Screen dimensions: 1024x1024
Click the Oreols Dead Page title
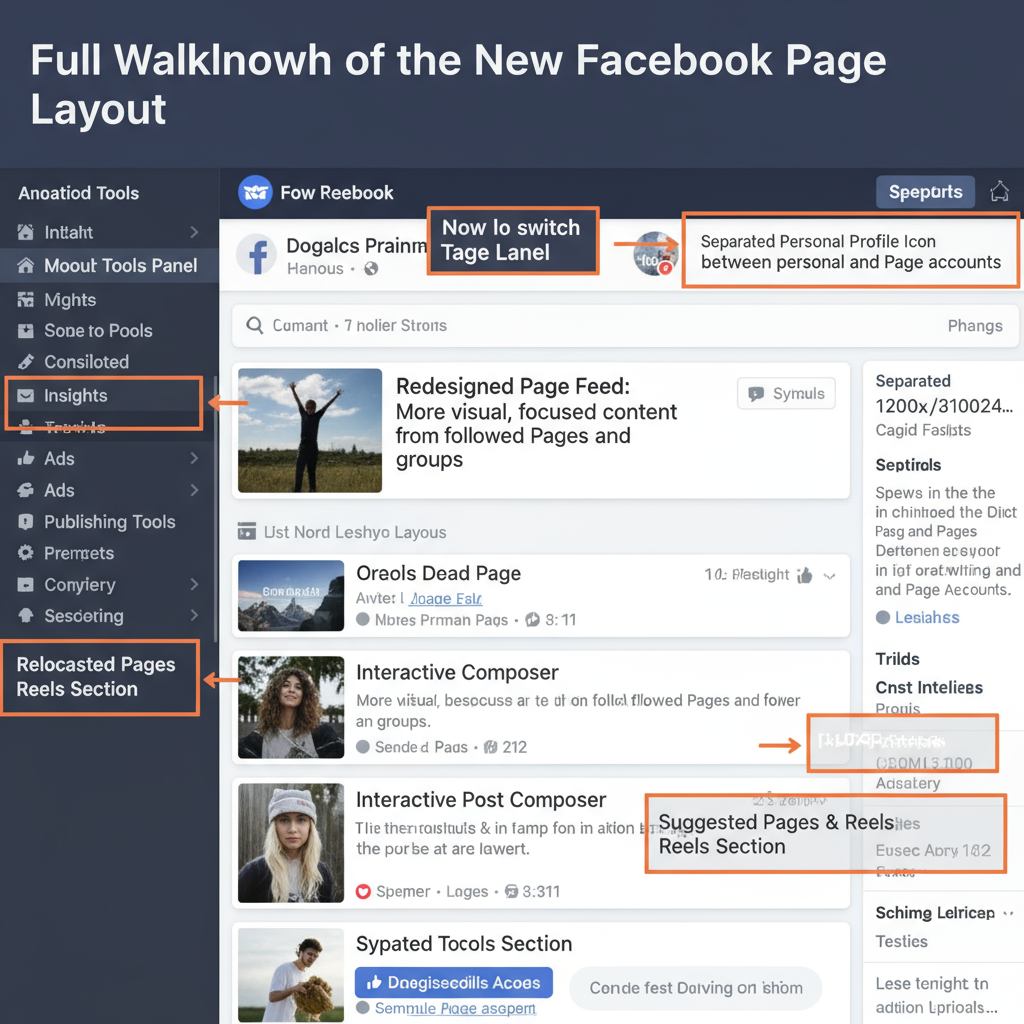[x=438, y=573]
